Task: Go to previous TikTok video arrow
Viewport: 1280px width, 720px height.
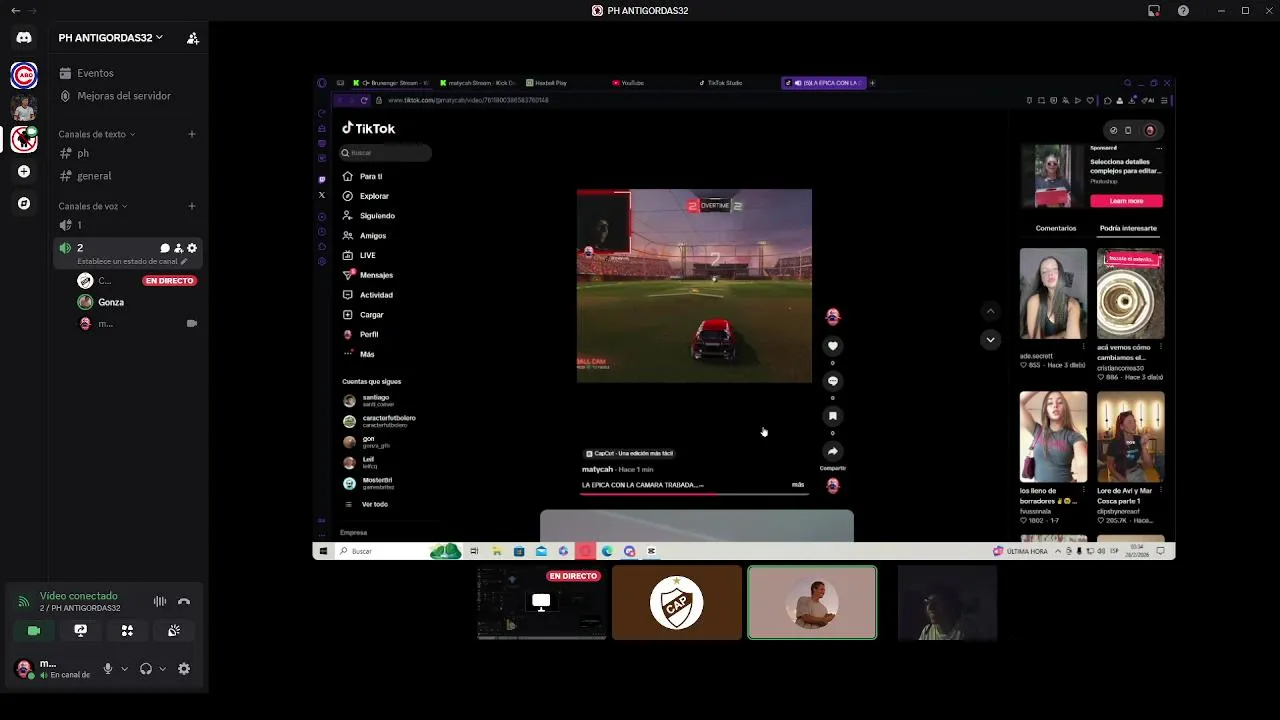Action: (x=990, y=311)
